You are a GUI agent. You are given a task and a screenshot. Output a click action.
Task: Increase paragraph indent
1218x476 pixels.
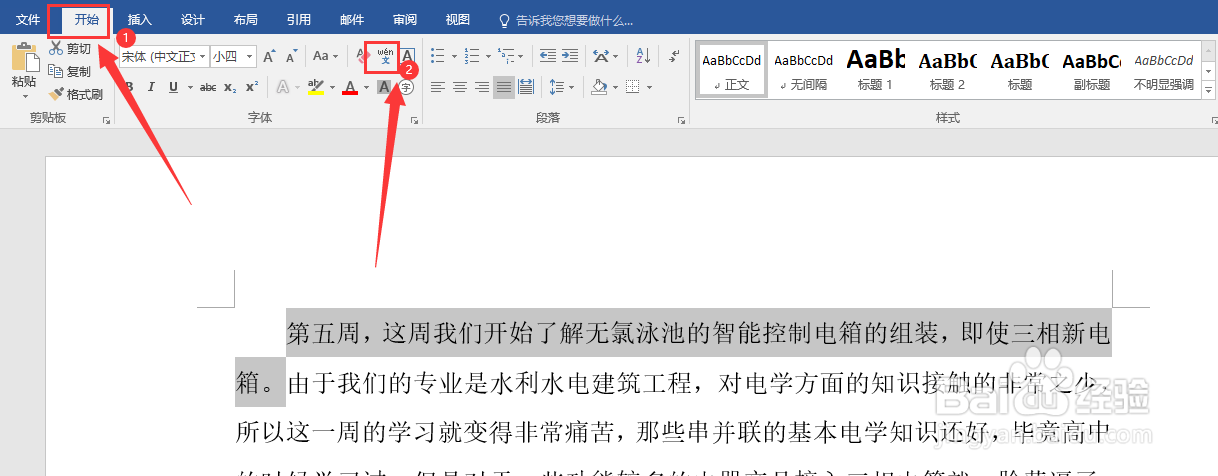point(571,56)
